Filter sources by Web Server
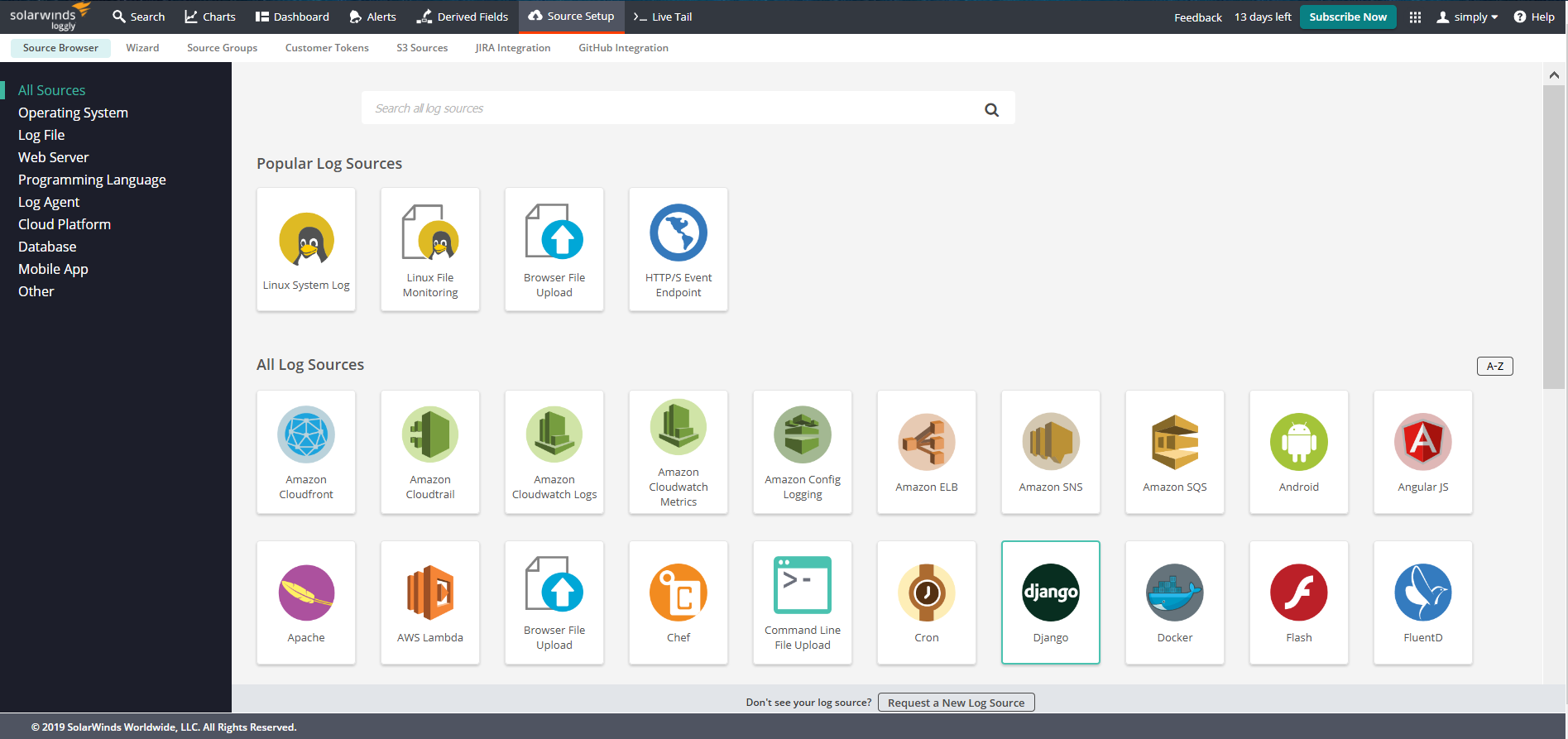Image resolution: width=1568 pixels, height=739 pixels. pos(53,157)
